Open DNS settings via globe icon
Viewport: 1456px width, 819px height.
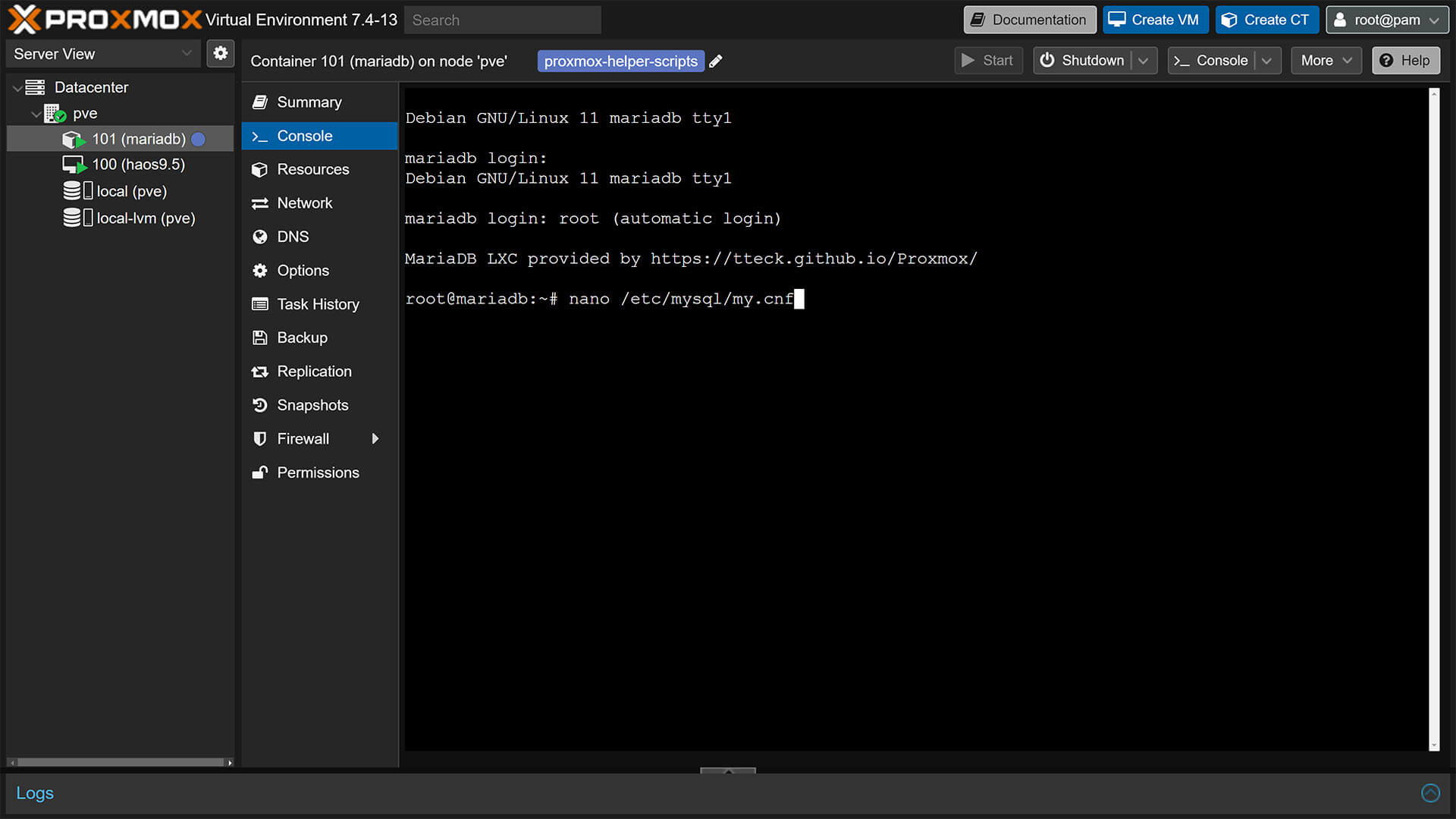[260, 237]
